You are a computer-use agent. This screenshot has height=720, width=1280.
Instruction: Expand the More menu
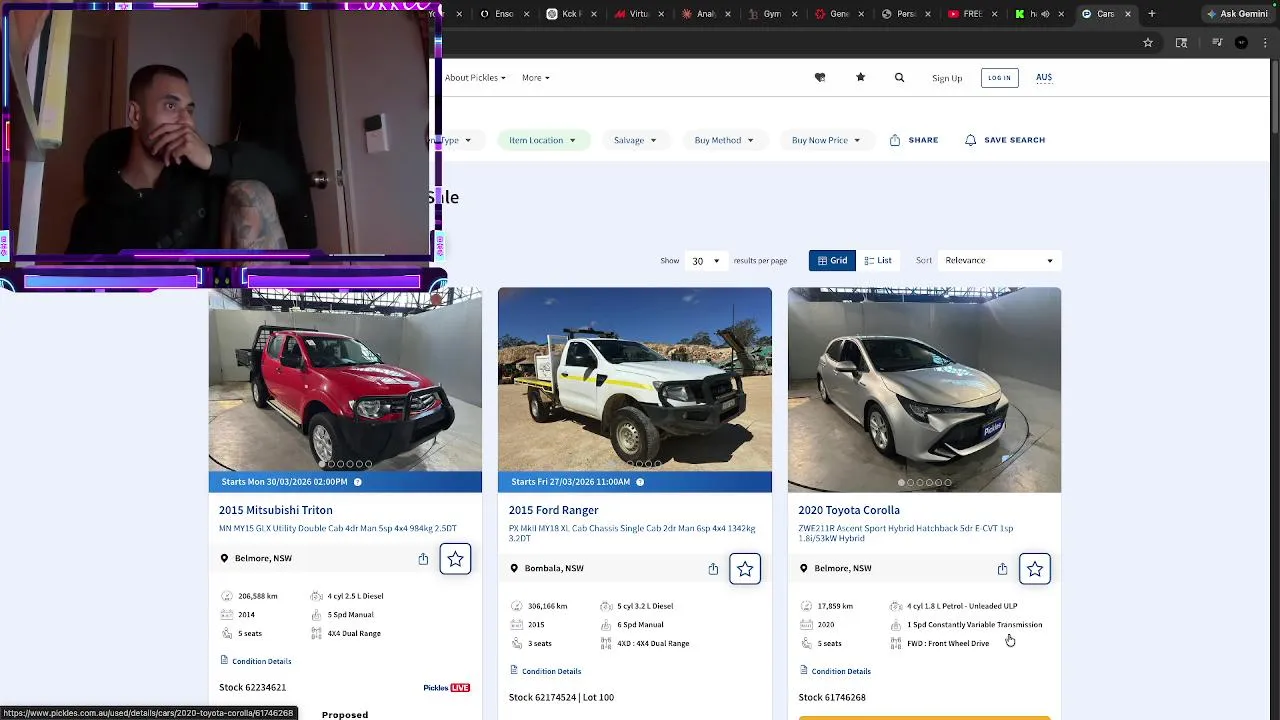click(535, 78)
